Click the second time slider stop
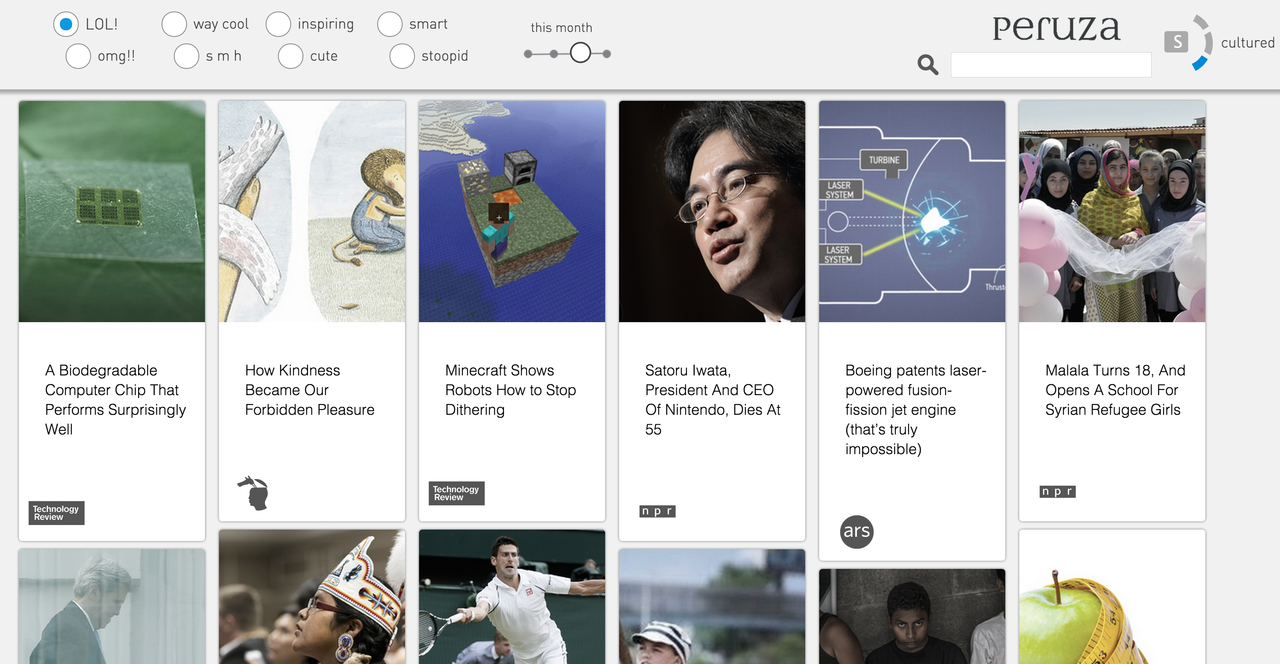 coord(553,53)
